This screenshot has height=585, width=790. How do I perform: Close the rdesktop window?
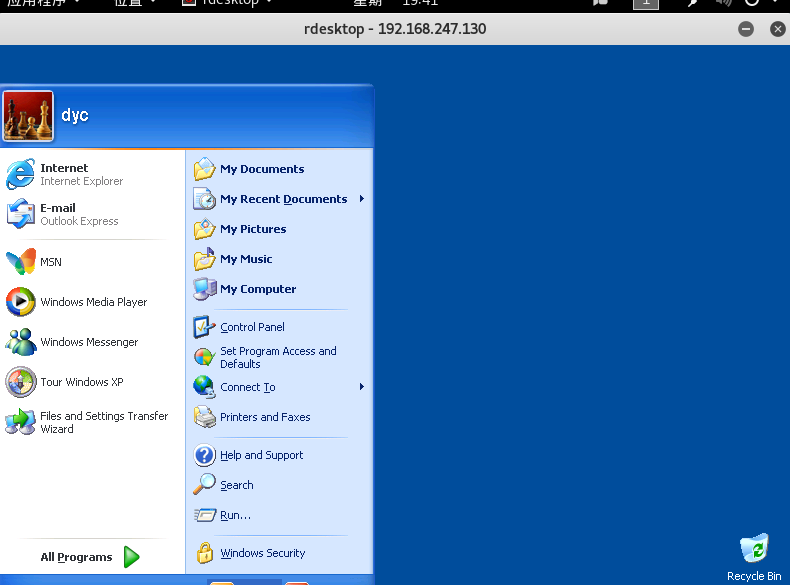point(778,29)
